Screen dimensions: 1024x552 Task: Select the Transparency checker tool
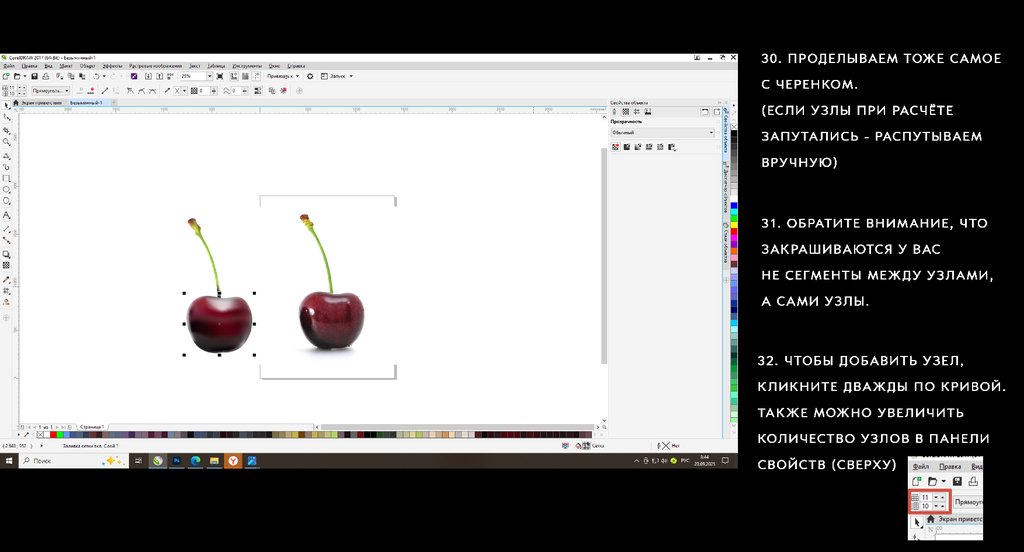pyautogui.click(x=7, y=265)
